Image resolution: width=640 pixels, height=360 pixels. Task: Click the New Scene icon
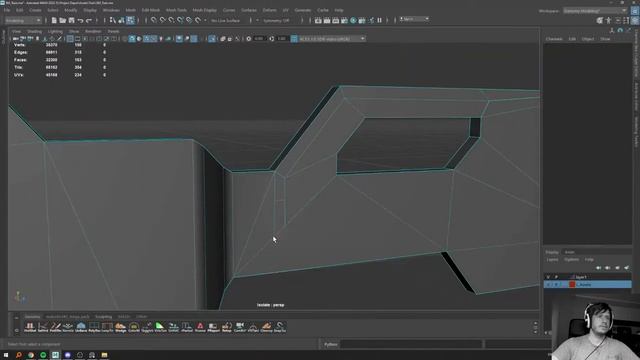point(54,20)
